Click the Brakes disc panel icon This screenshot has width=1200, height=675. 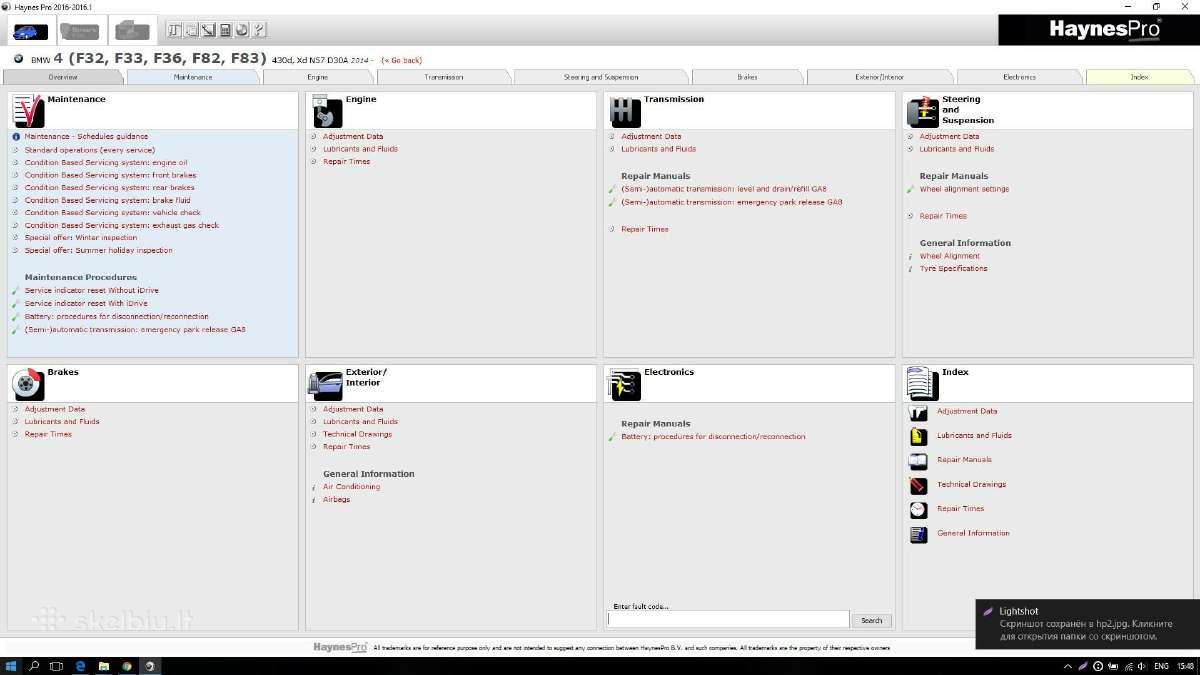[x=28, y=383]
